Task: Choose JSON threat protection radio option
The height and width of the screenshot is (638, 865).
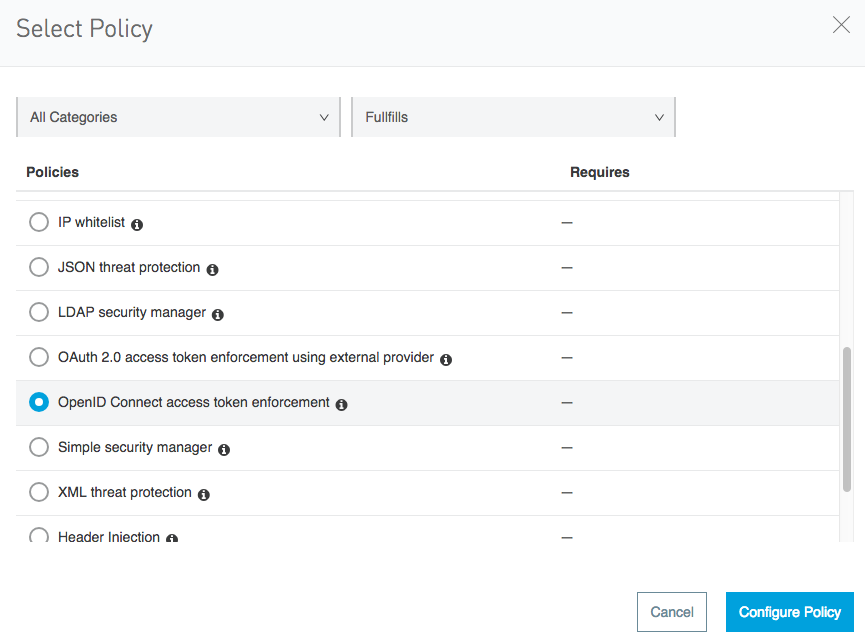Action: click(39, 267)
